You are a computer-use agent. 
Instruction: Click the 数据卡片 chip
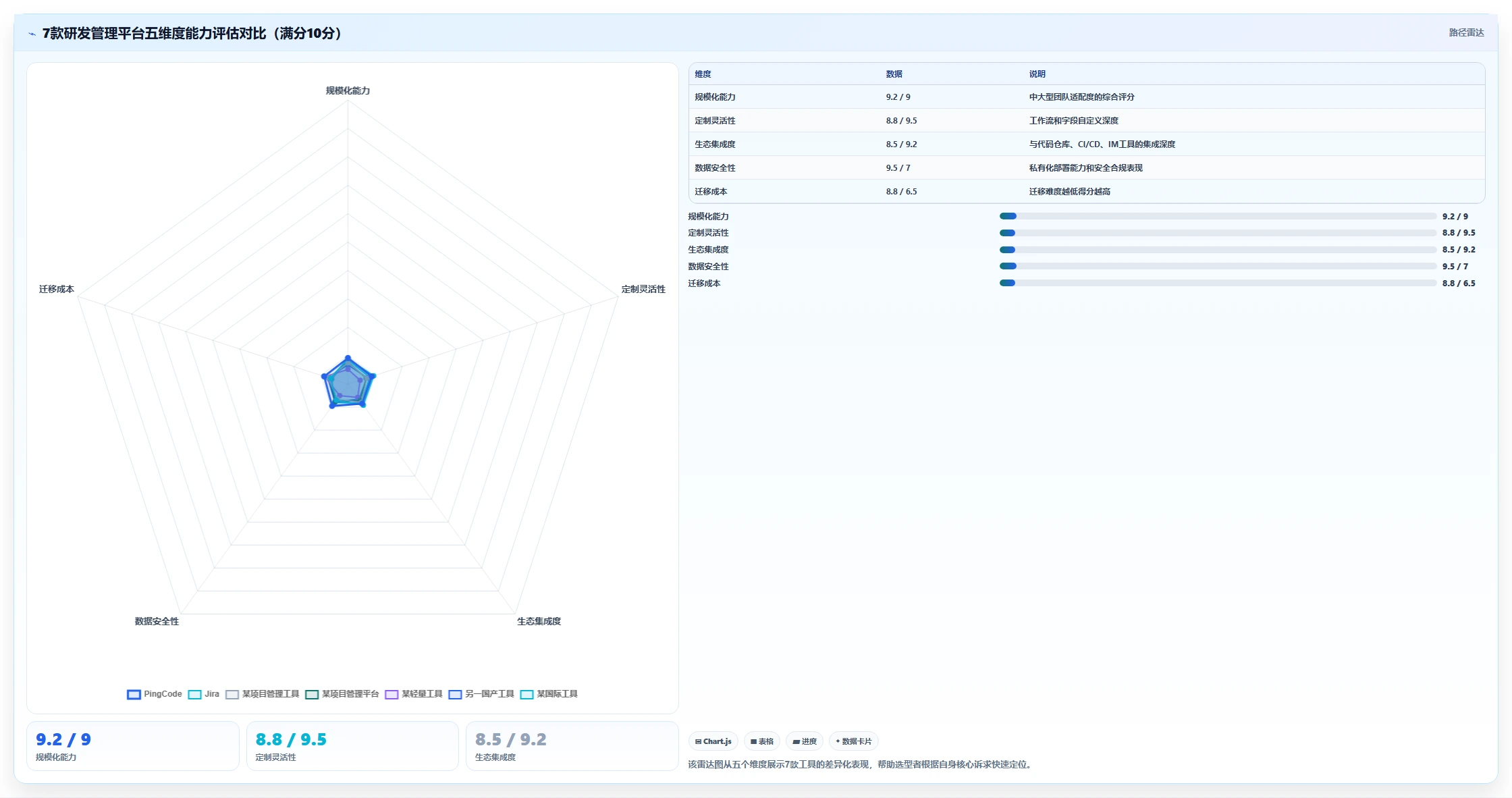854,741
